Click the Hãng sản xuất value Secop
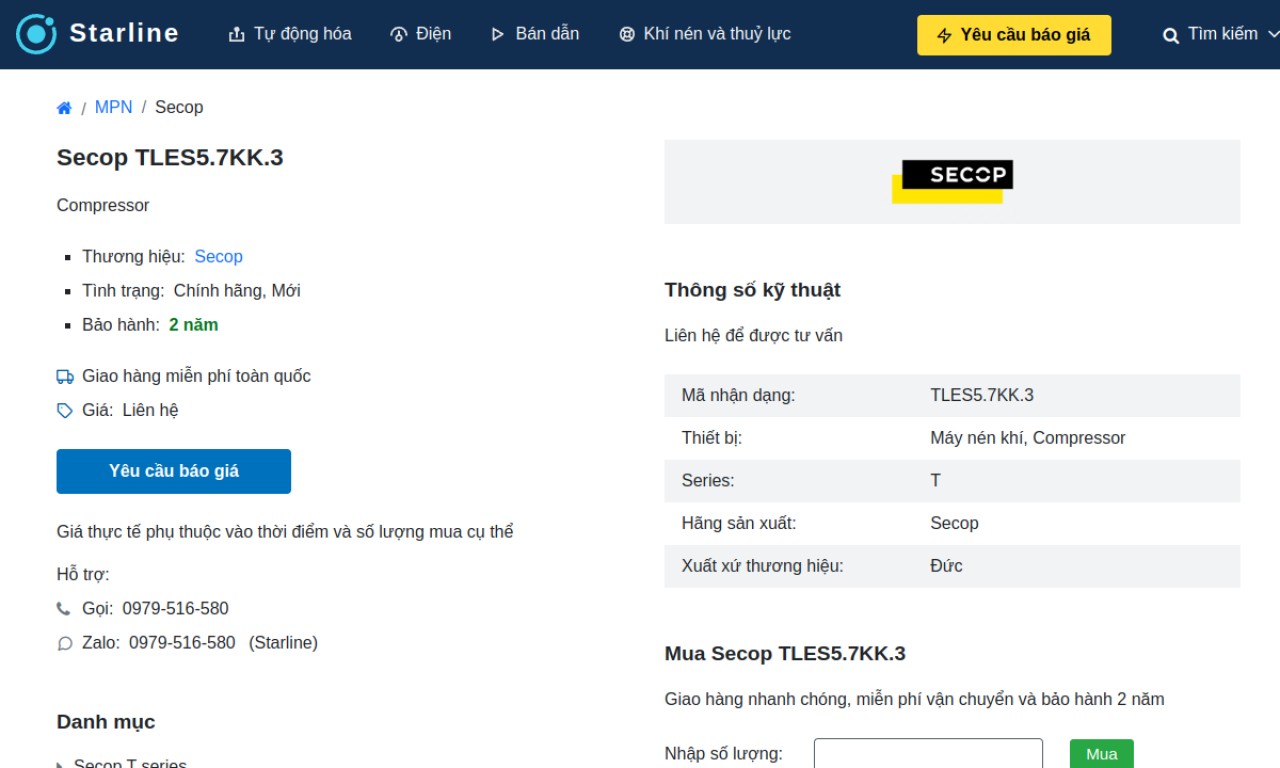The height and width of the screenshot is (768, 1280). (x=954, y=523)
